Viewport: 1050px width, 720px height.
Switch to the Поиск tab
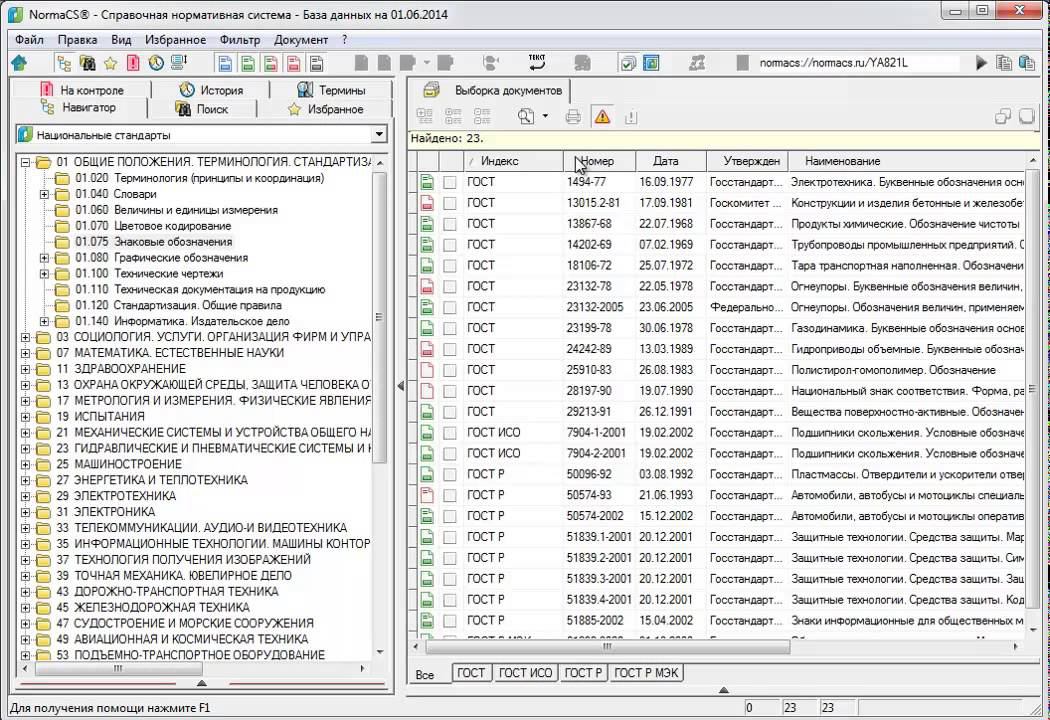tap(202, 109)
